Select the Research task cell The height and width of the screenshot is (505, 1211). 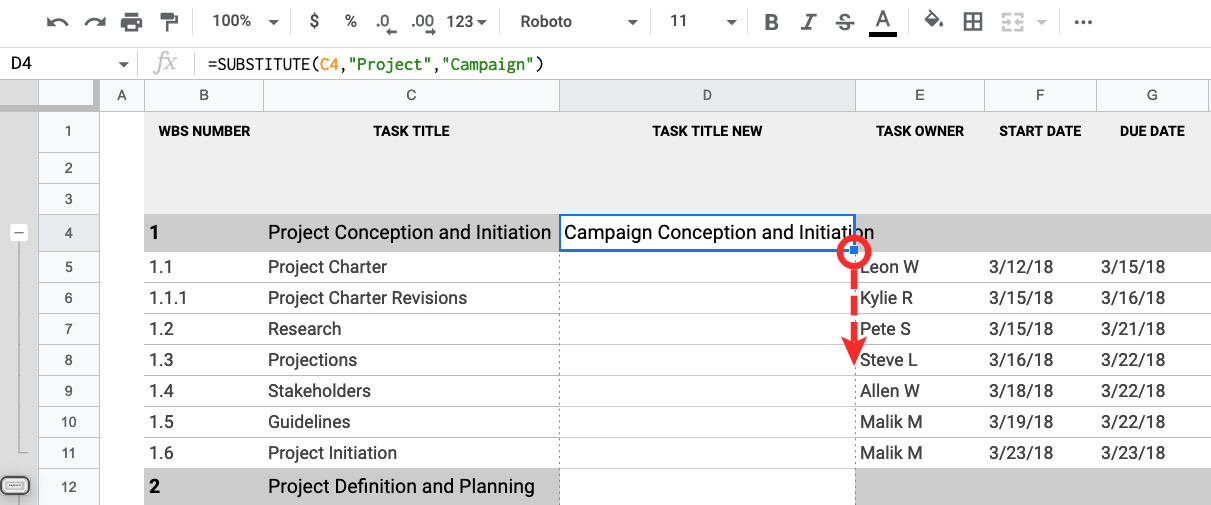click(x=411, y=329)
